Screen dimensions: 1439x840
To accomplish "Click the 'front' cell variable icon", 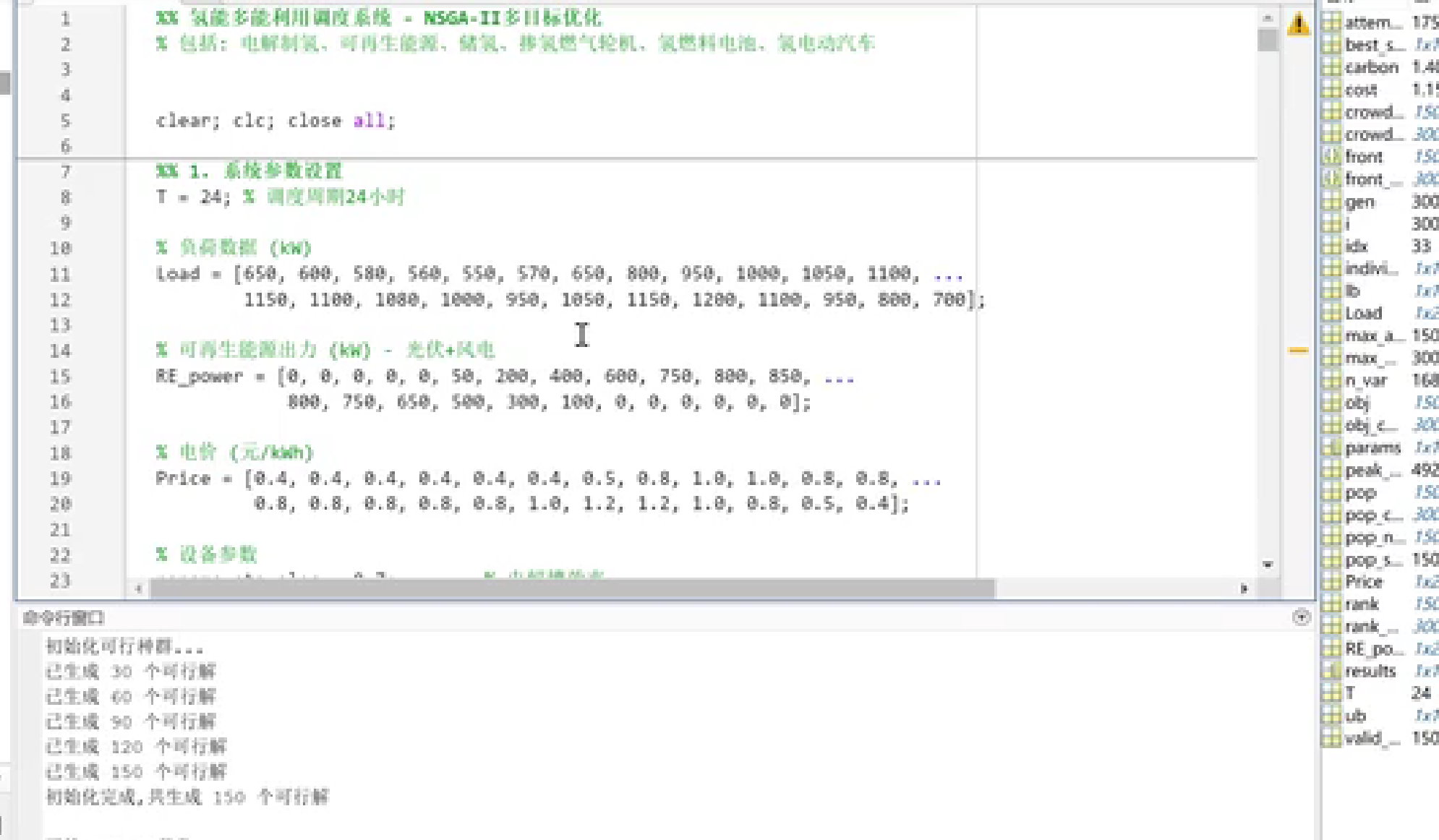I will [1331, 156].
